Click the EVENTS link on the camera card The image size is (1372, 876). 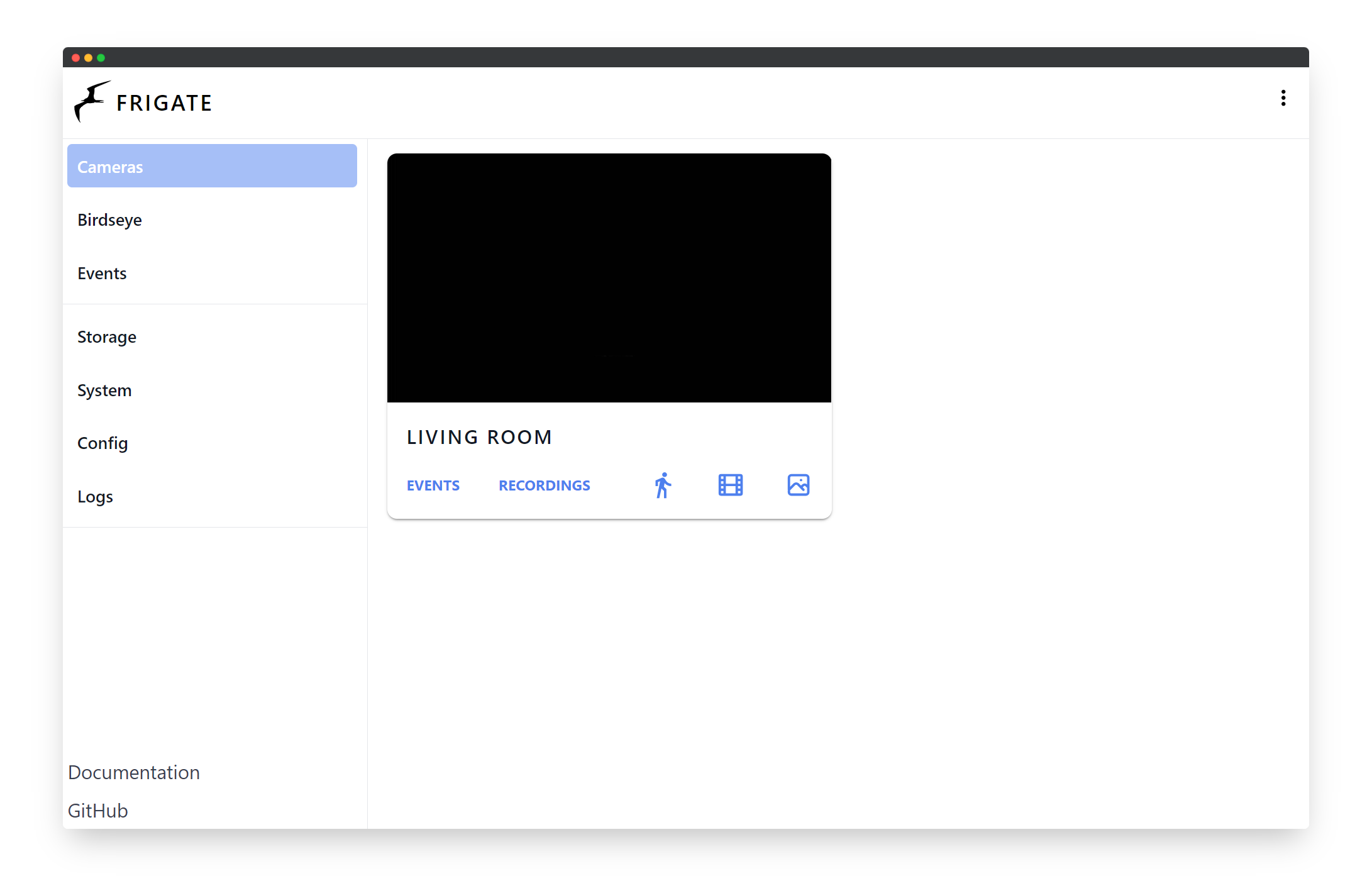(x=433, y=485)
